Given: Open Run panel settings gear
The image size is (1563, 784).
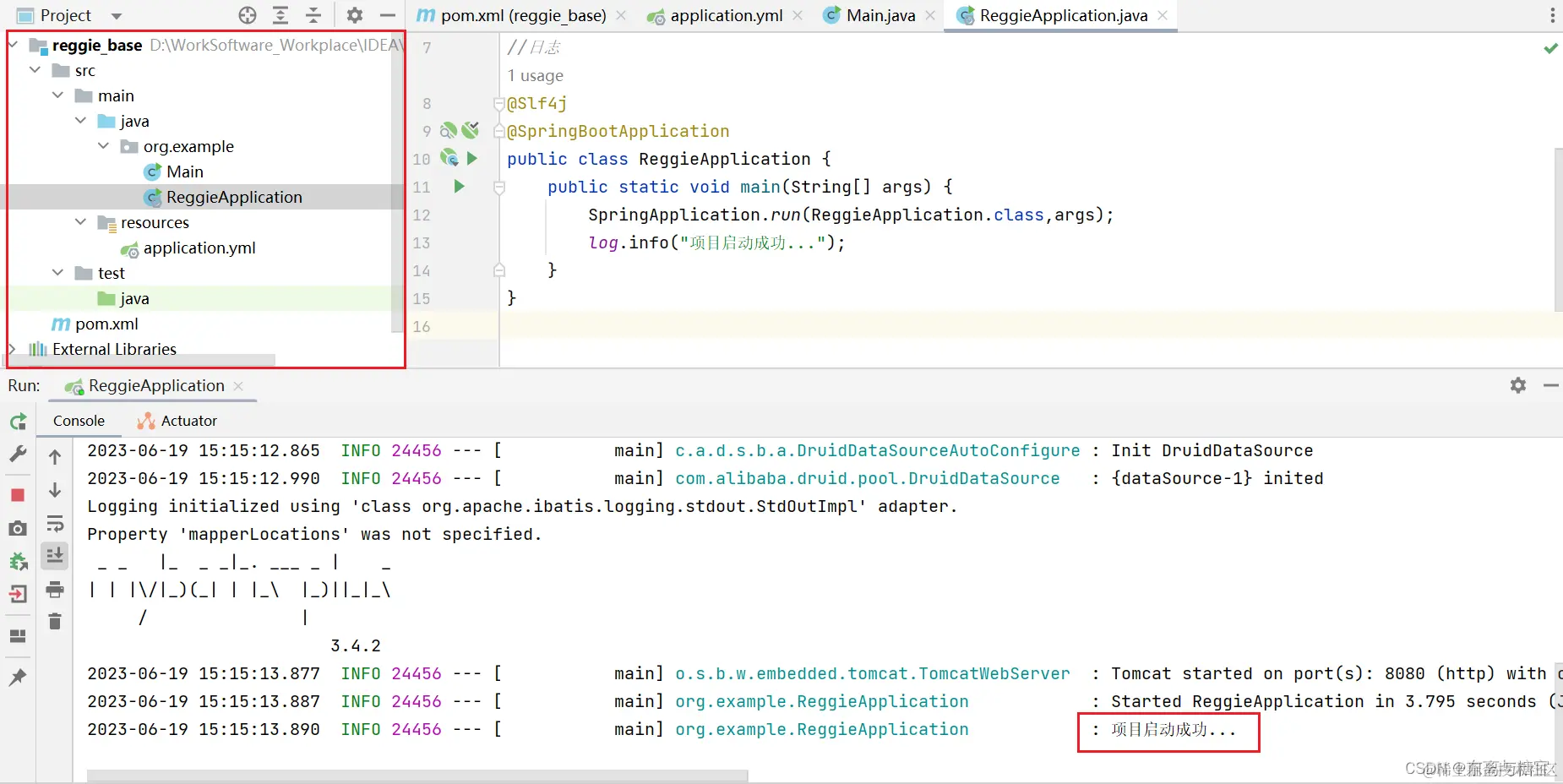Looking at the screenshot, I should (1518, 385).
